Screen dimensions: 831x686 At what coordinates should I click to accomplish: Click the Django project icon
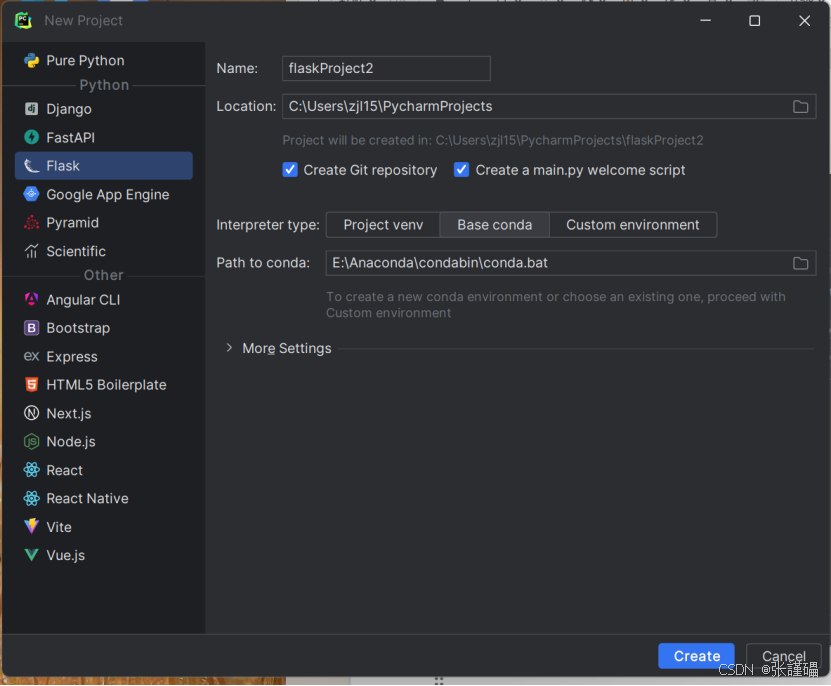tap(31, 109)
